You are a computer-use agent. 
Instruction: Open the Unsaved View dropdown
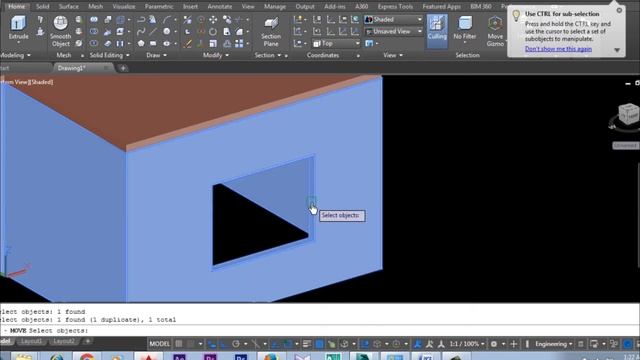(393, 31)
